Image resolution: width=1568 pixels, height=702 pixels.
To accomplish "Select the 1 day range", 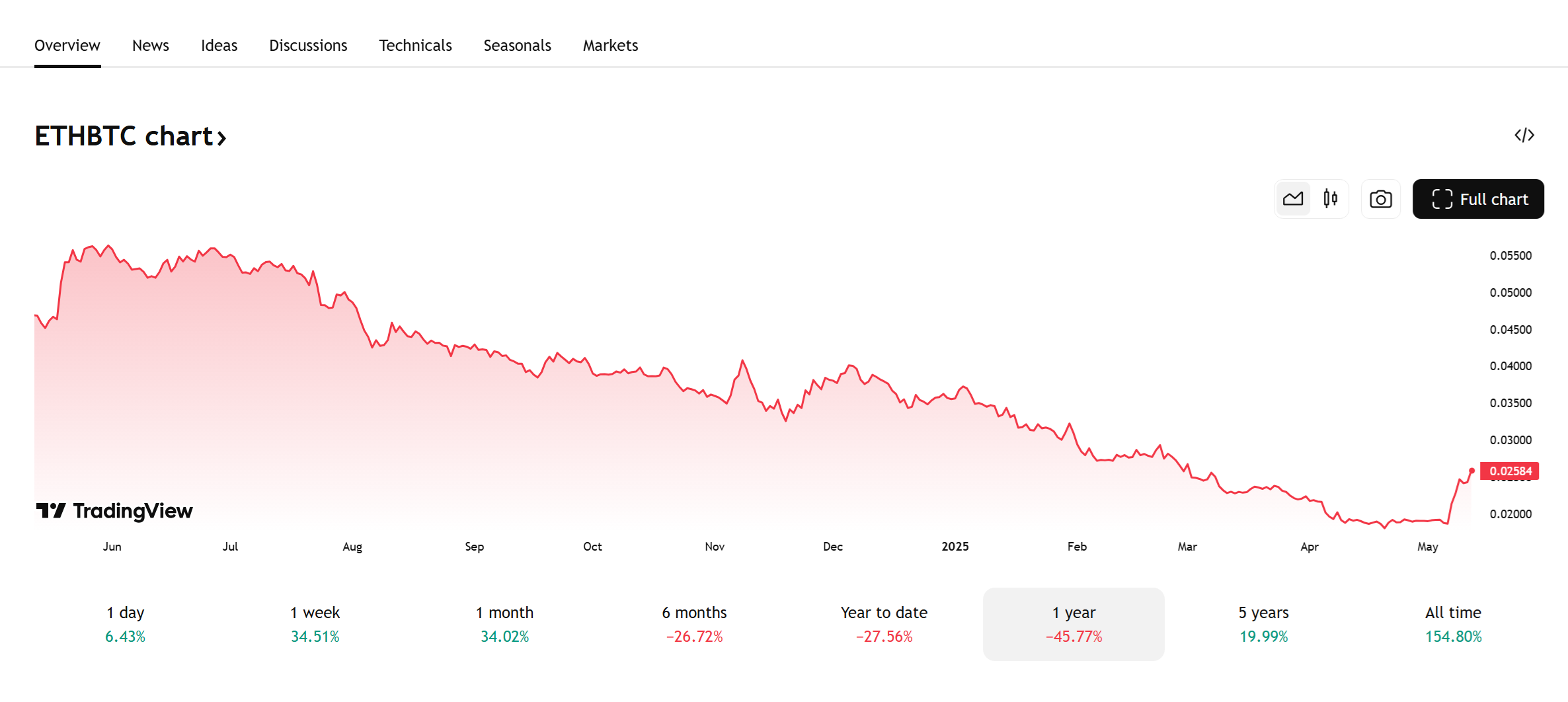I will 126,624.
